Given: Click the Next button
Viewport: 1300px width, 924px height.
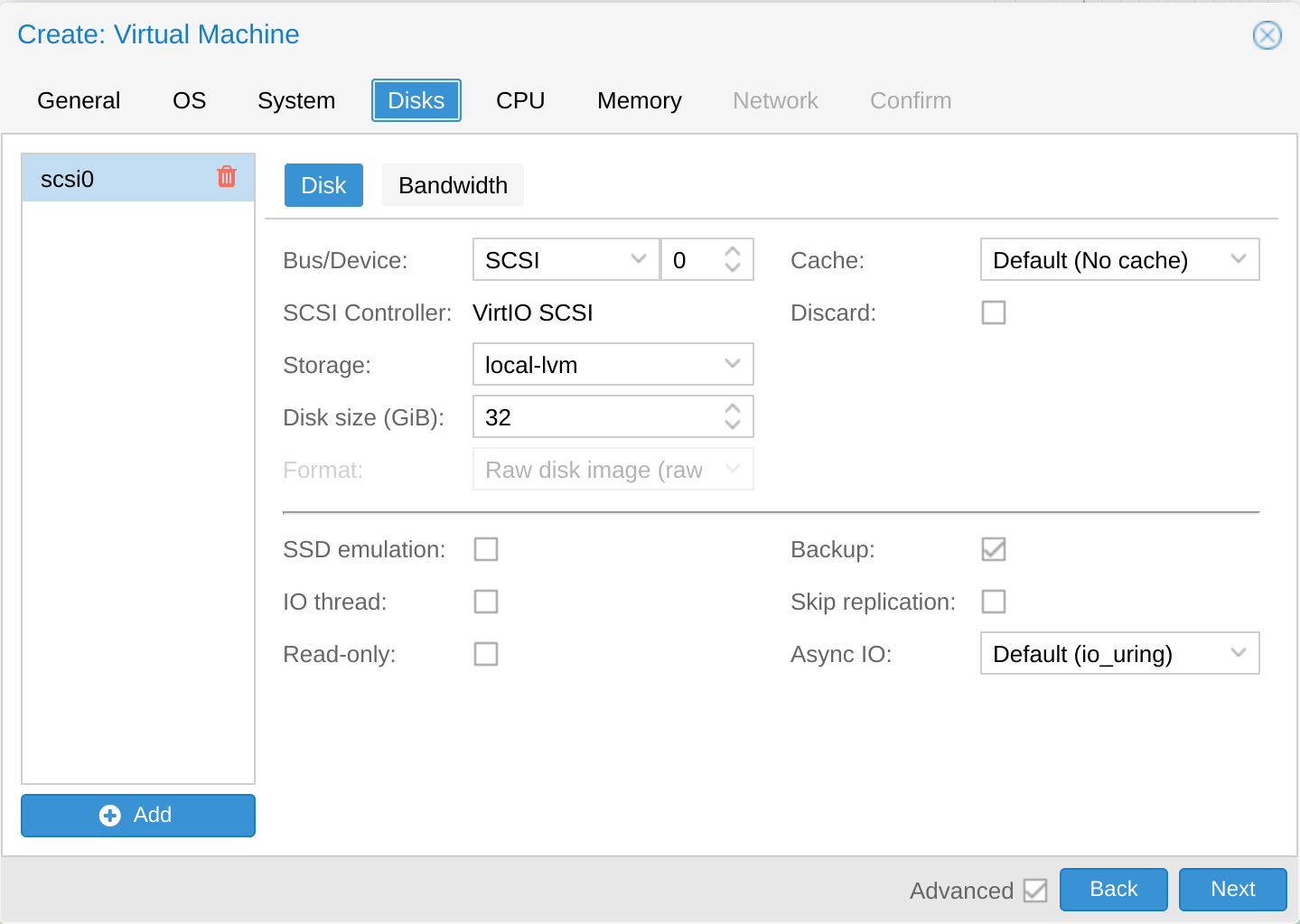Looking at the screenshot, I should point(1232,890).
